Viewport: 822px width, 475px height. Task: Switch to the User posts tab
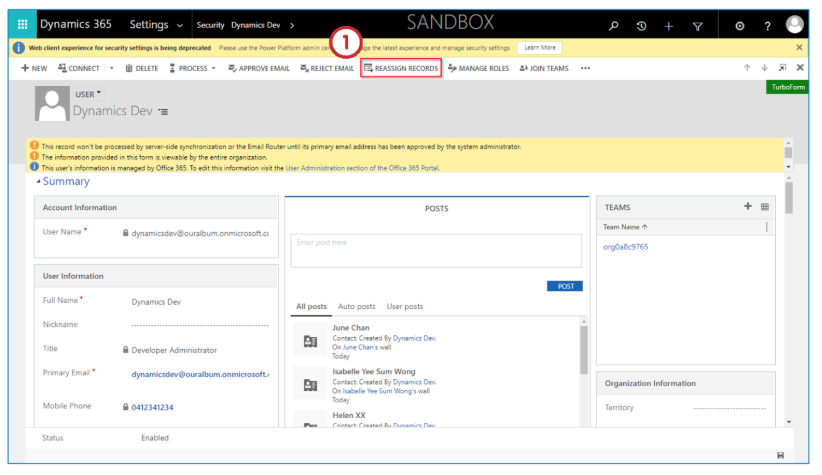click(404, 306)
